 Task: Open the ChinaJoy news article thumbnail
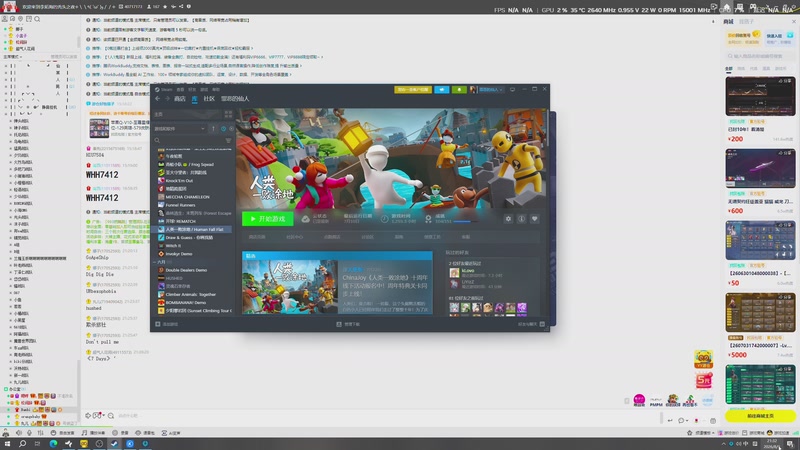(289, 287)
